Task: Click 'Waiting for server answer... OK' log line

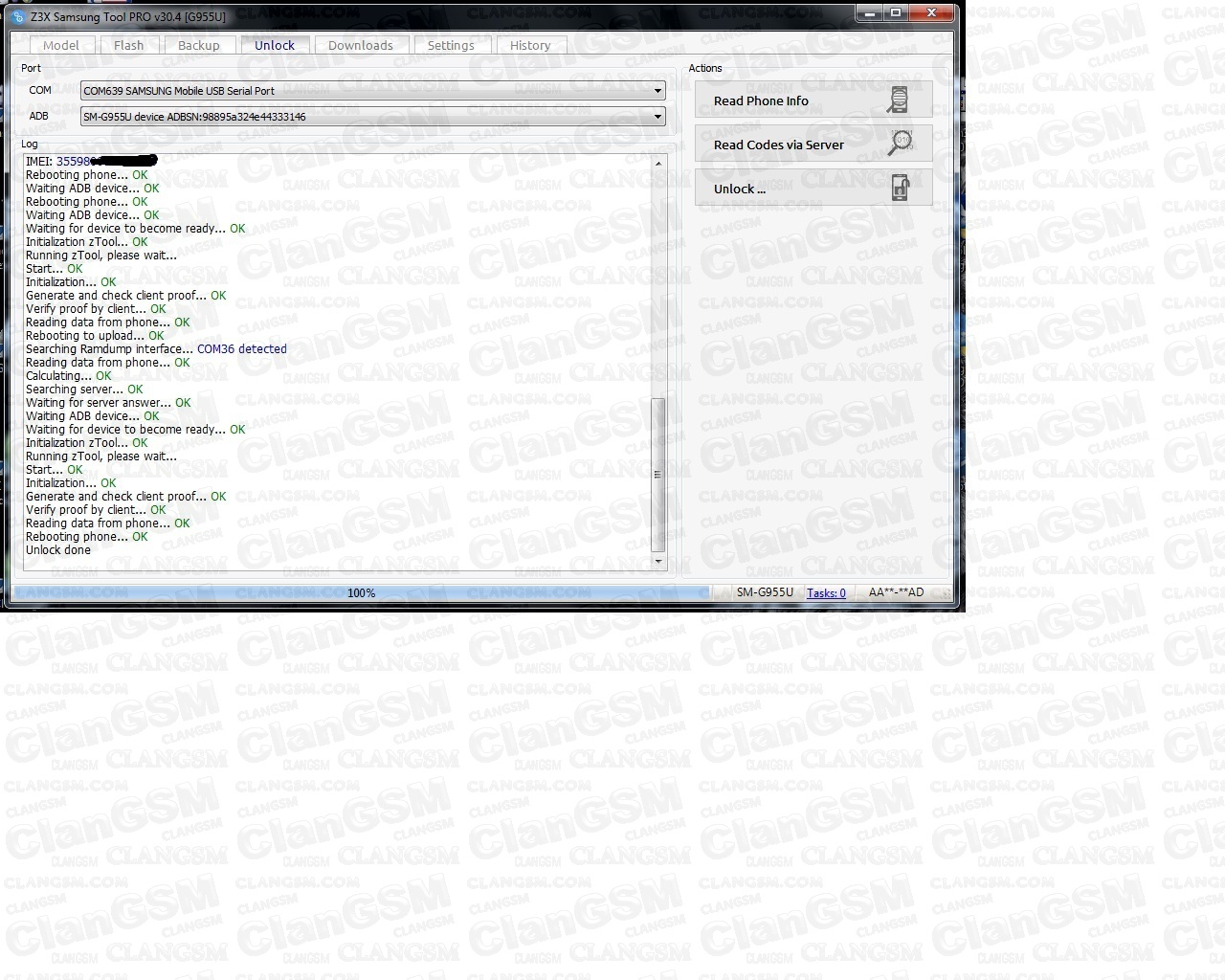Action: pyautogui.click(x=108, y=403)
